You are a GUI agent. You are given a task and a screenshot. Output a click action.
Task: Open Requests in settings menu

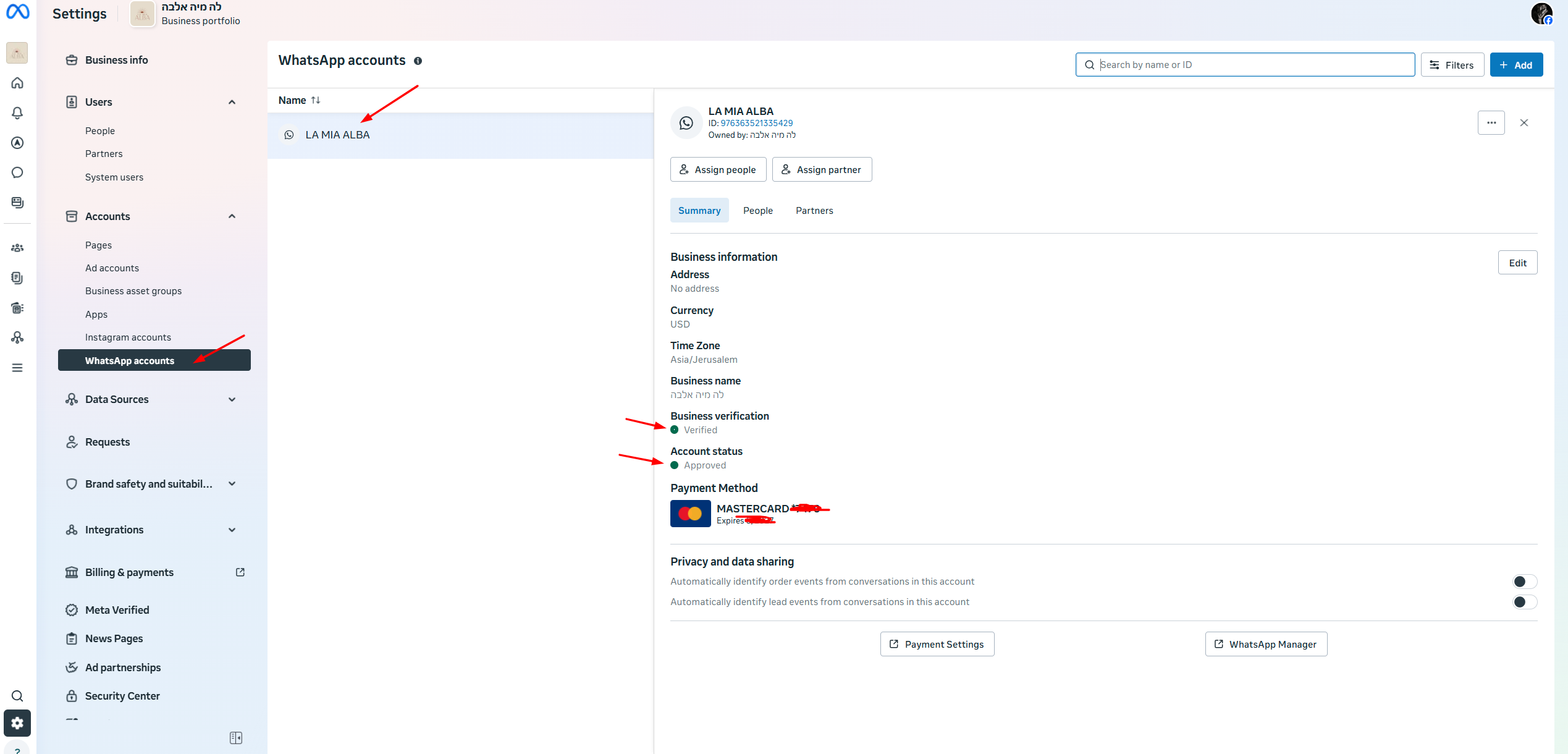pyautogui.click(x=107, y=442)
